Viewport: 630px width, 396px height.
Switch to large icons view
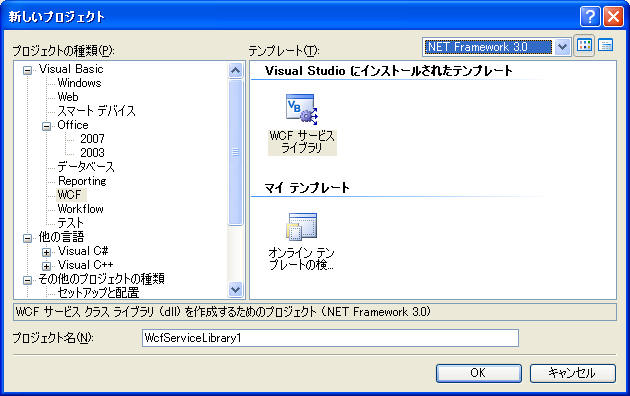point(584,46)
